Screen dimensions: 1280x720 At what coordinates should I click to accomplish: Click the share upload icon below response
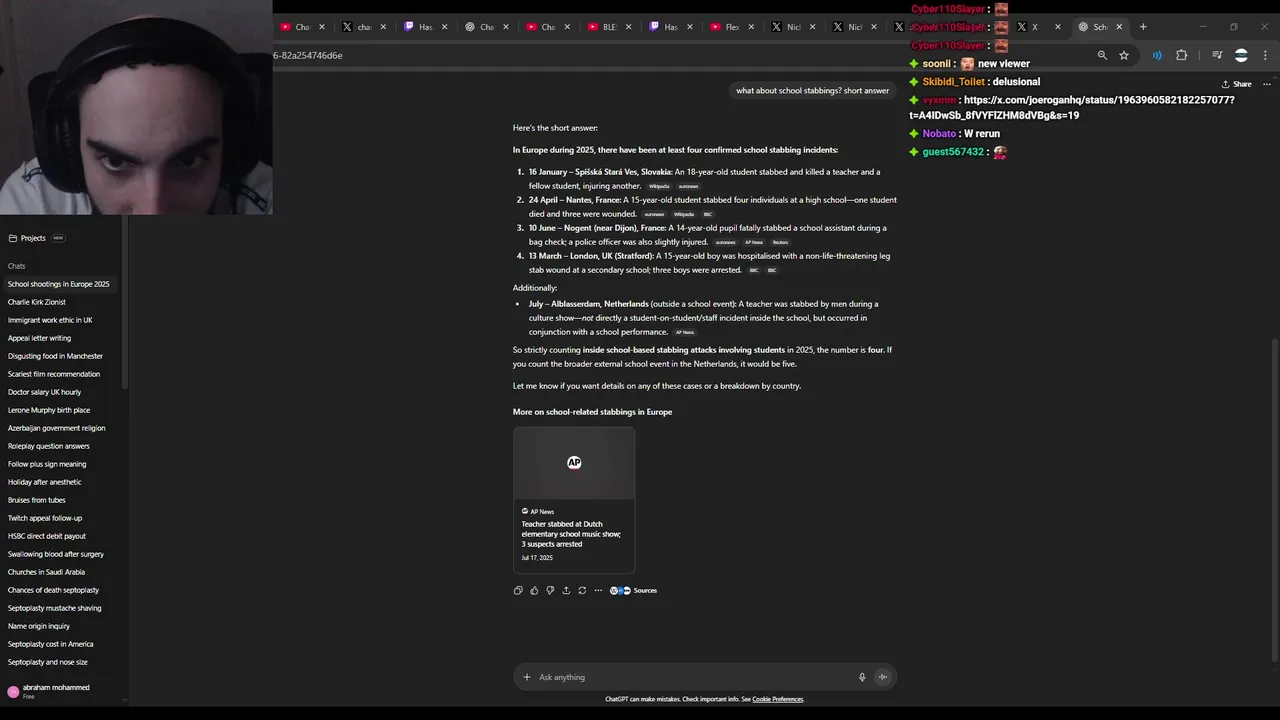pyautogui.click(x=566, y=590)
